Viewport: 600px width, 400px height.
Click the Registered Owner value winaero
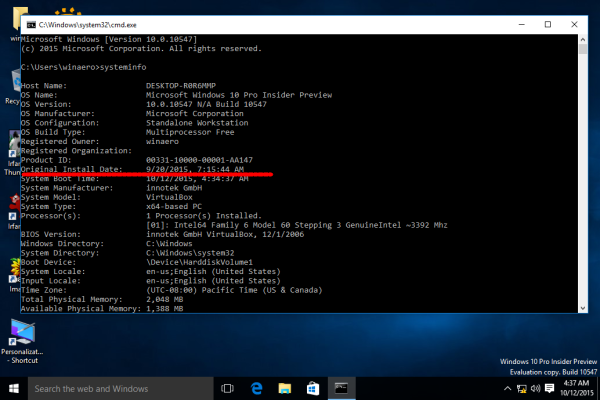click(x=162, y=141)
